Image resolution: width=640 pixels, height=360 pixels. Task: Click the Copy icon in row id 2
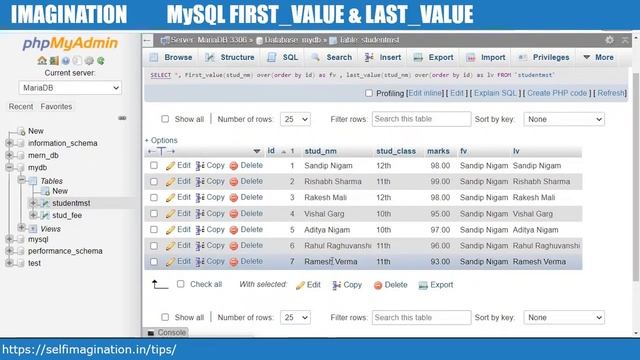[200, 182]
